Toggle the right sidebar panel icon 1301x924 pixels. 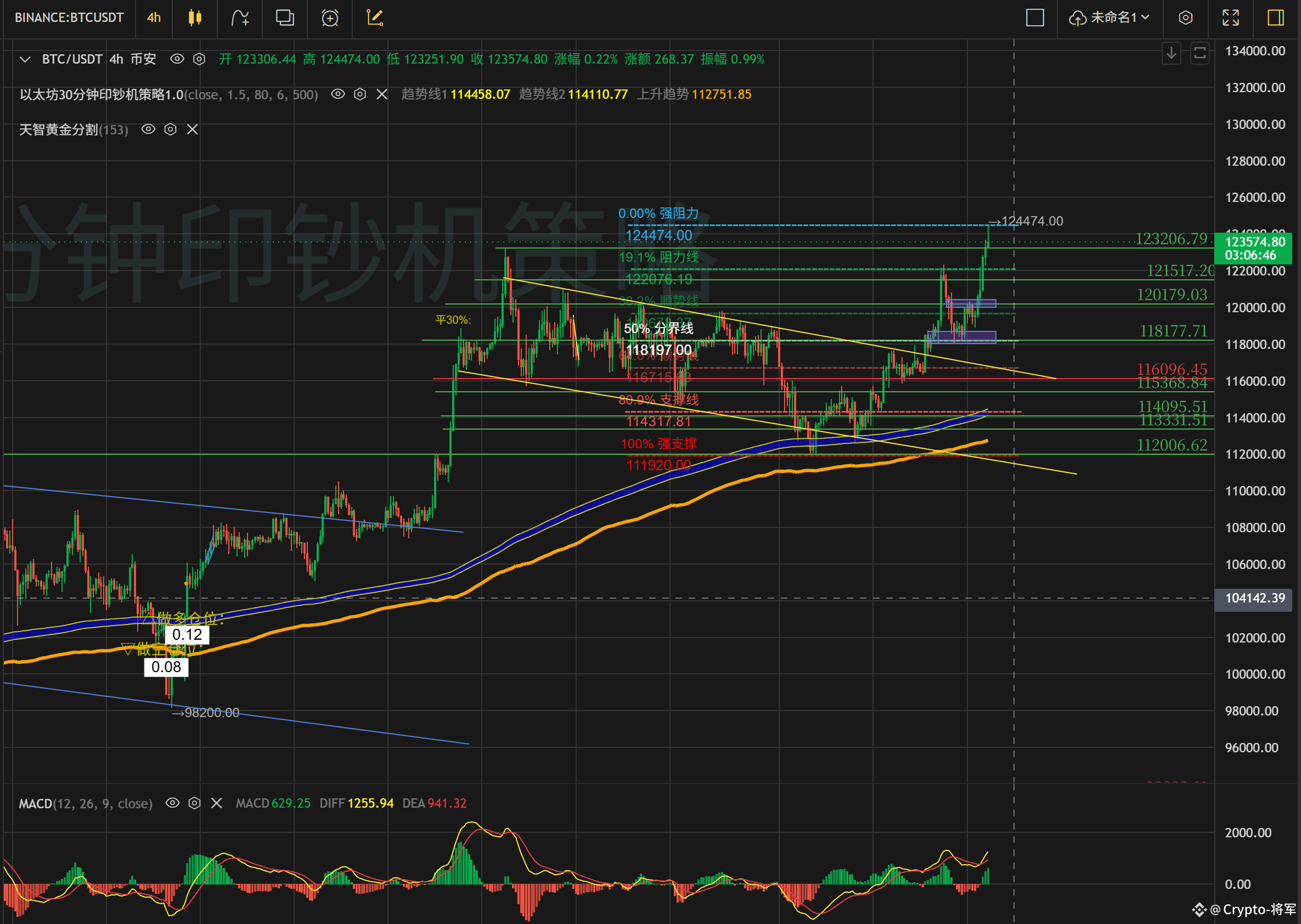(x=1275, y=18)
